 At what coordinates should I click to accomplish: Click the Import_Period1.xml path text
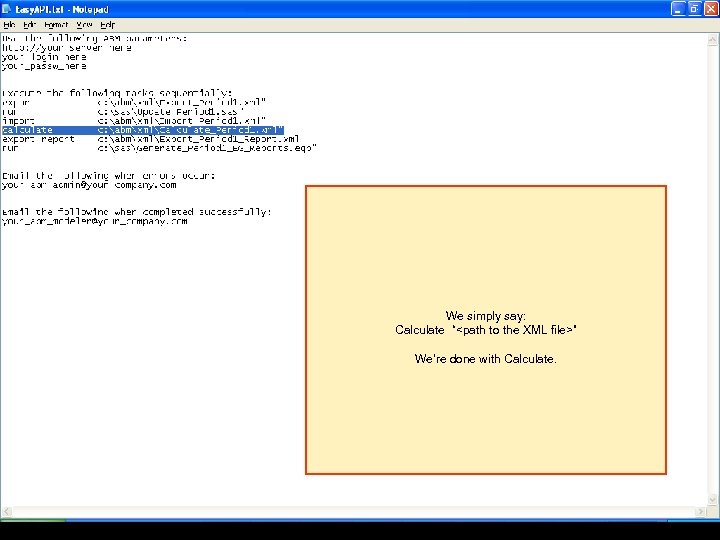pyautogui.click(x=181, y=121)
